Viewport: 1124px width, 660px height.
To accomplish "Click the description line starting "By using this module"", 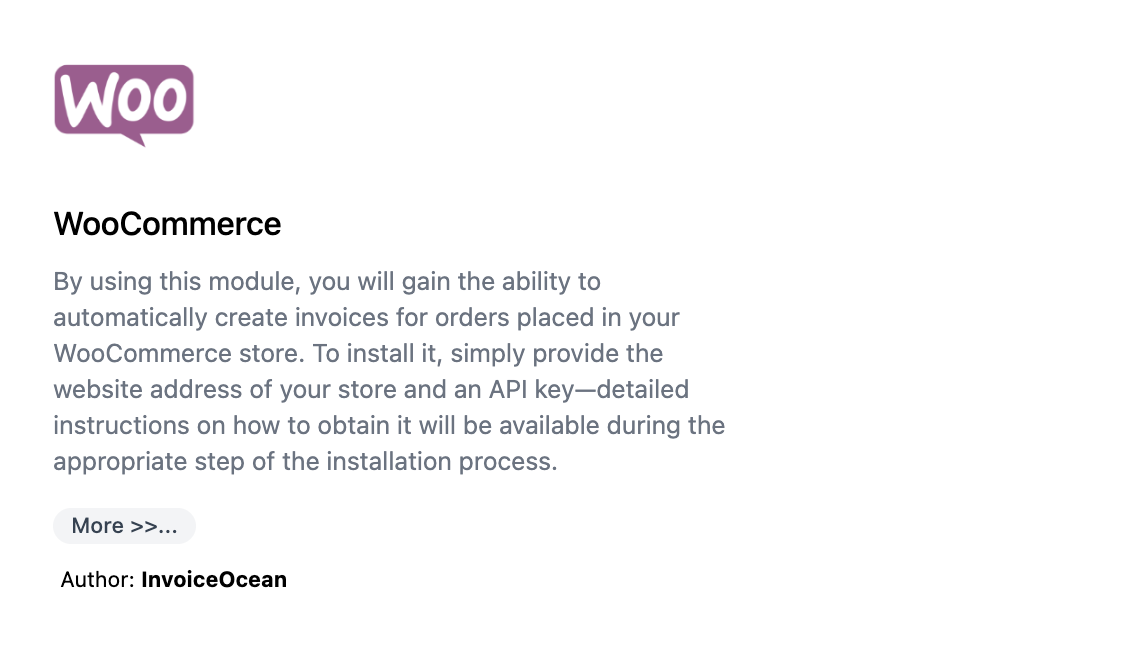I will (327, 282).
